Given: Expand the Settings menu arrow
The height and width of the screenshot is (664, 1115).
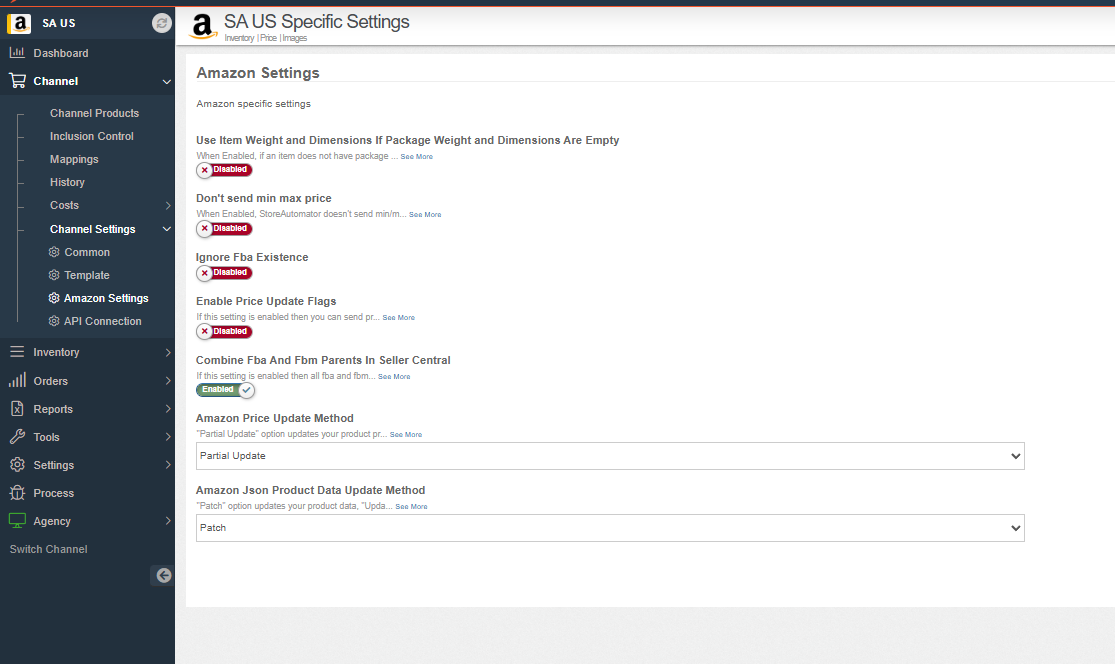Looking at the screenshot, I should click(168, 465).
